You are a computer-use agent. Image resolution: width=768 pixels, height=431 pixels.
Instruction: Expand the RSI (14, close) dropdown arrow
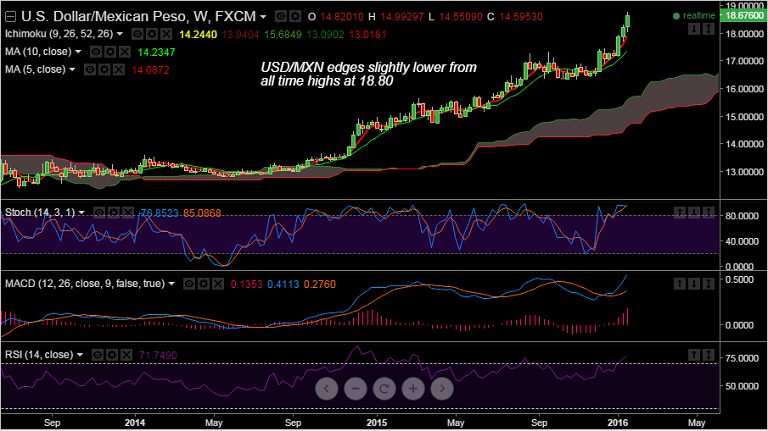[x=80, y=355]
